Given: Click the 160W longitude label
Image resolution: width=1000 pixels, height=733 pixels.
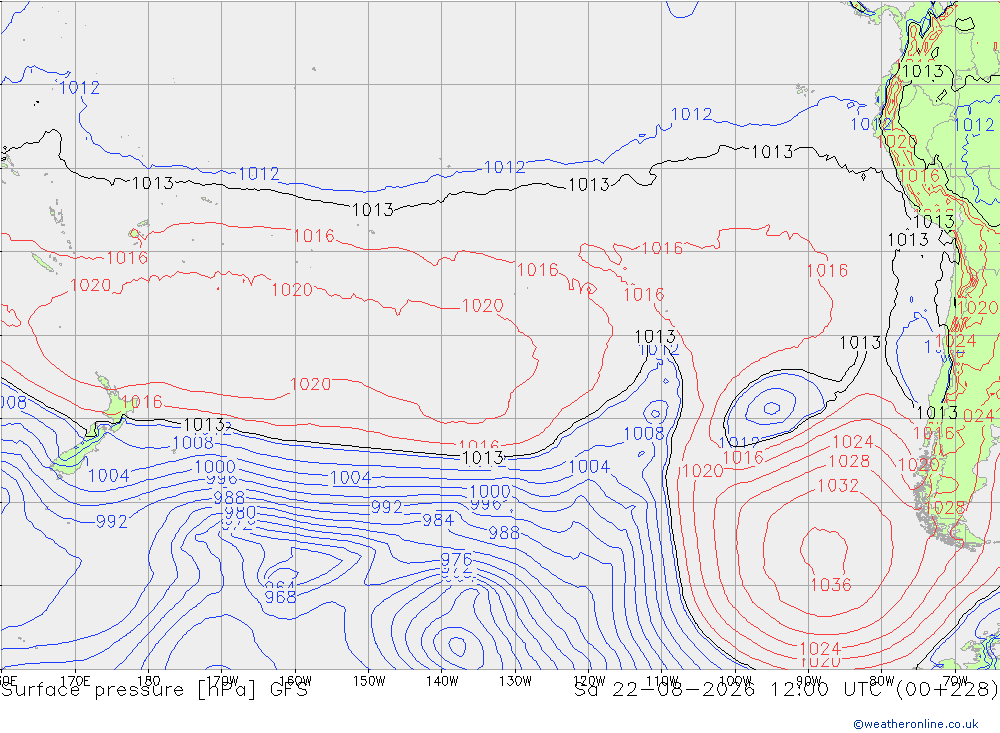Looking at the screenshot, I should click(295, 681).
